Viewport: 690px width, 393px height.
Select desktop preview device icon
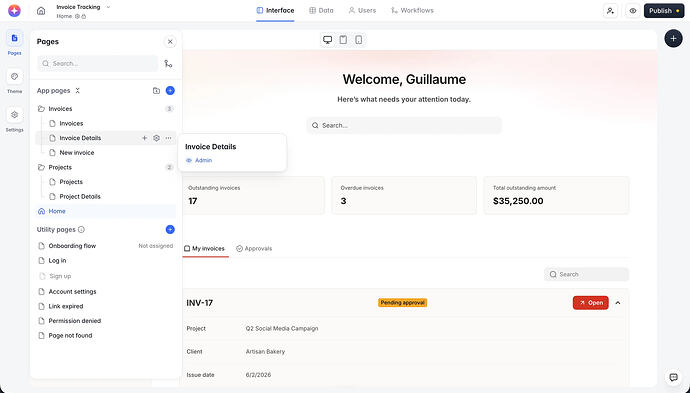click(x=327, y=40)
